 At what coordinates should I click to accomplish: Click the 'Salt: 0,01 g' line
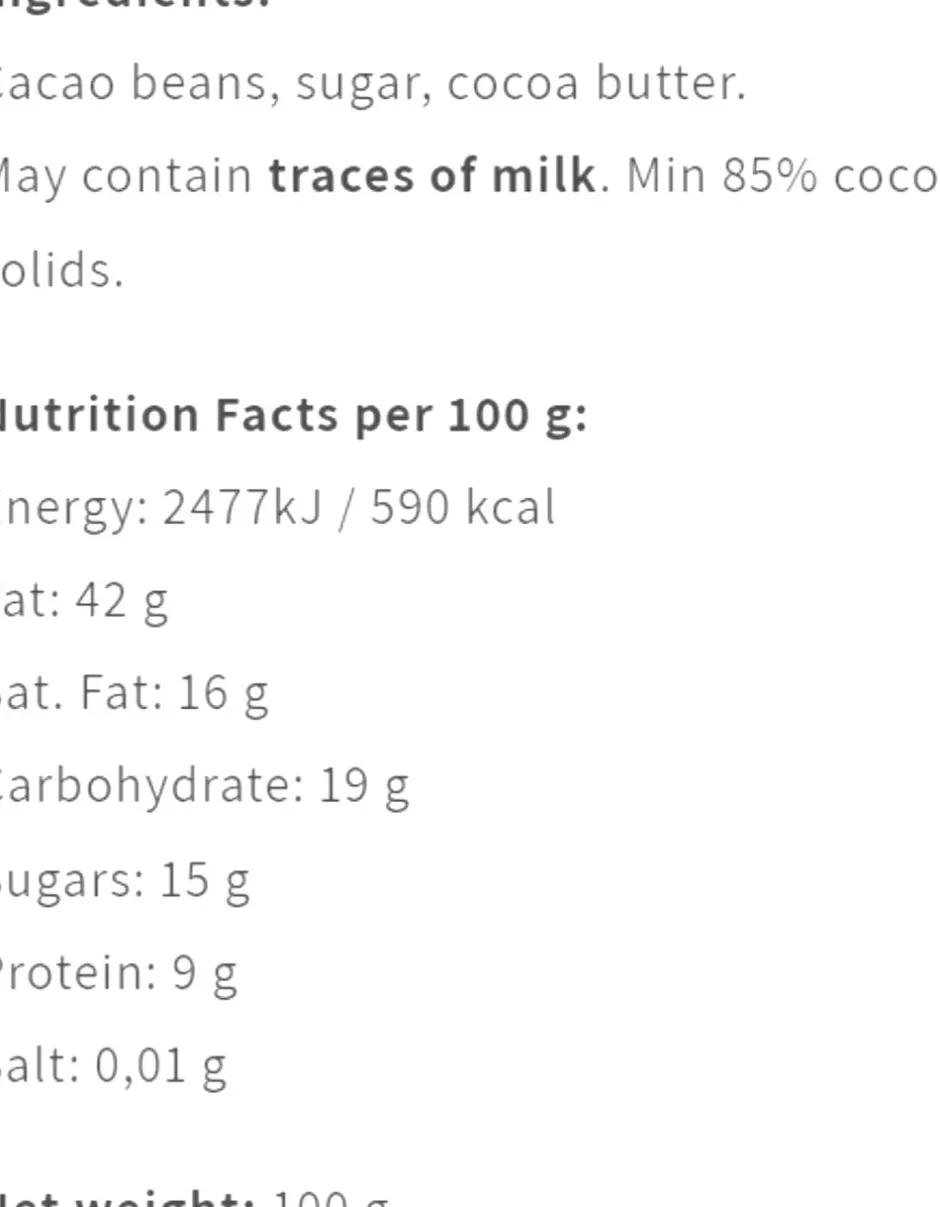pos(113,1065)
